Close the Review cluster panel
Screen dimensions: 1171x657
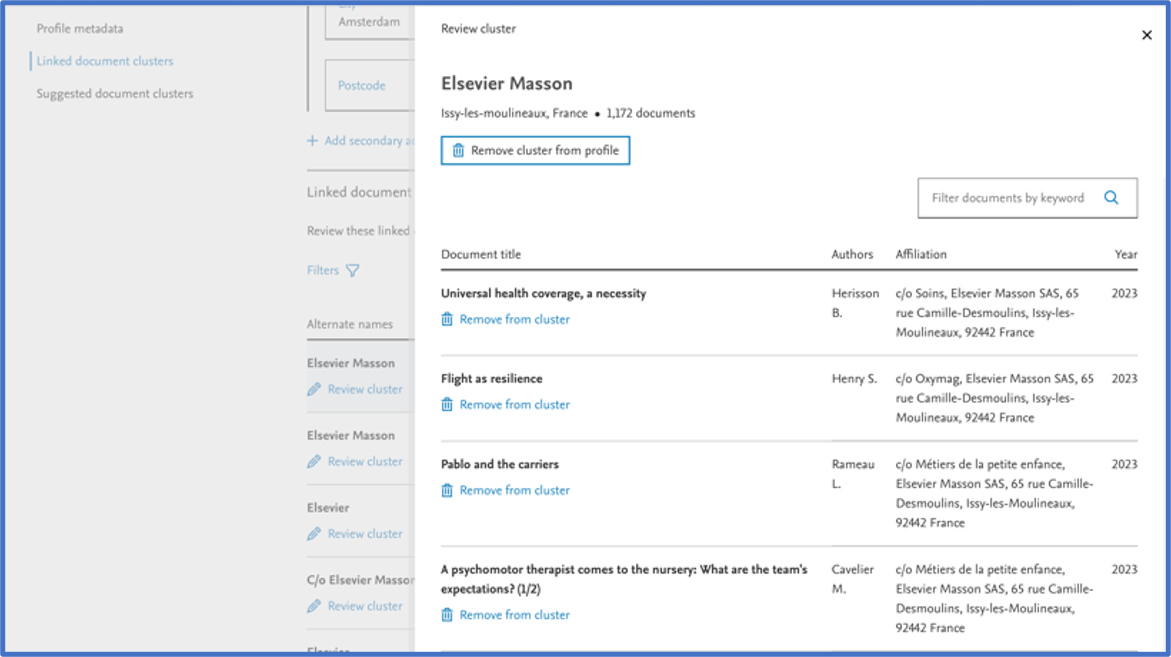pyautogui.click(x=1146, y=35)
